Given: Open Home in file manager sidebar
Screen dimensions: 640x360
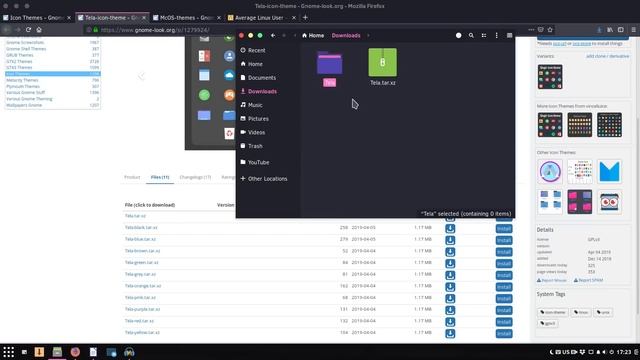Looking at the screenshot, I should pyautogui.click(x=252, y=64).
